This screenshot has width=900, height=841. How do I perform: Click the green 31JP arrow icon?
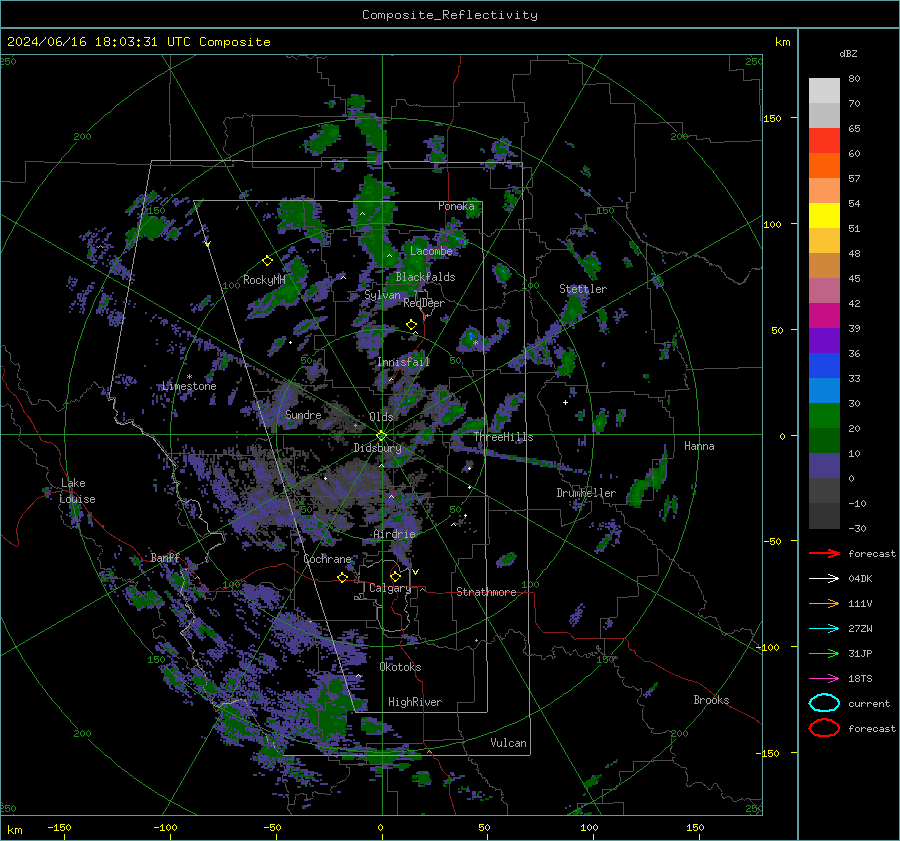coord(824,653)
